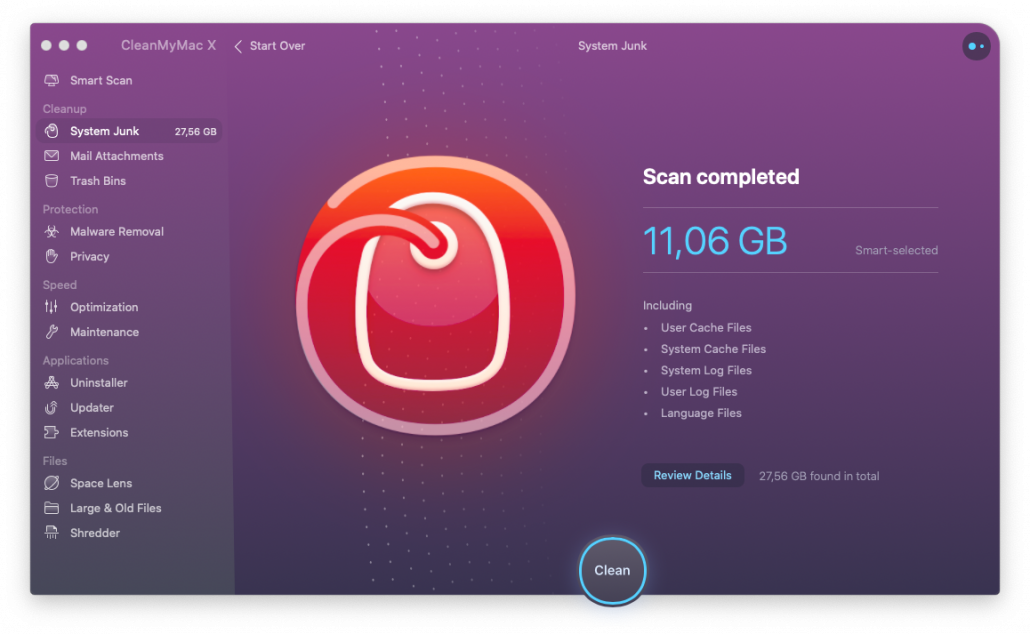
Task: Click the Malware Removal biohazard icon
Action: pos(51,232)
